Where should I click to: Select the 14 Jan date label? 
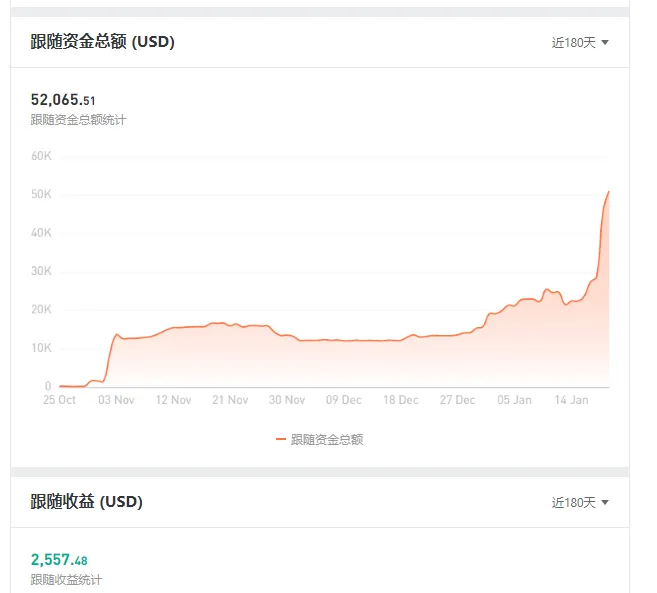click(x=572, y=400)
